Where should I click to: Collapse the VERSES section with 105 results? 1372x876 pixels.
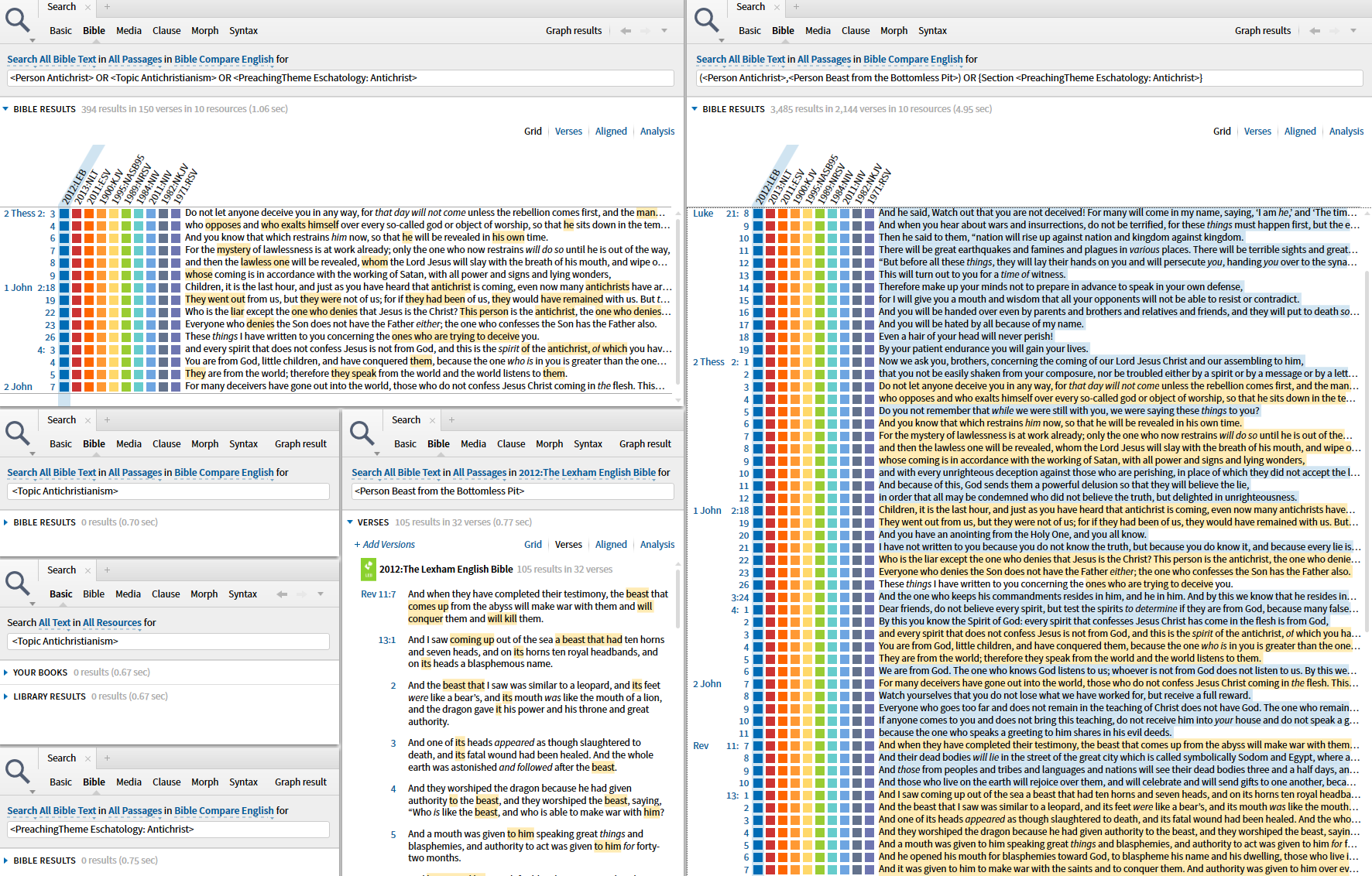click(351, 522)
